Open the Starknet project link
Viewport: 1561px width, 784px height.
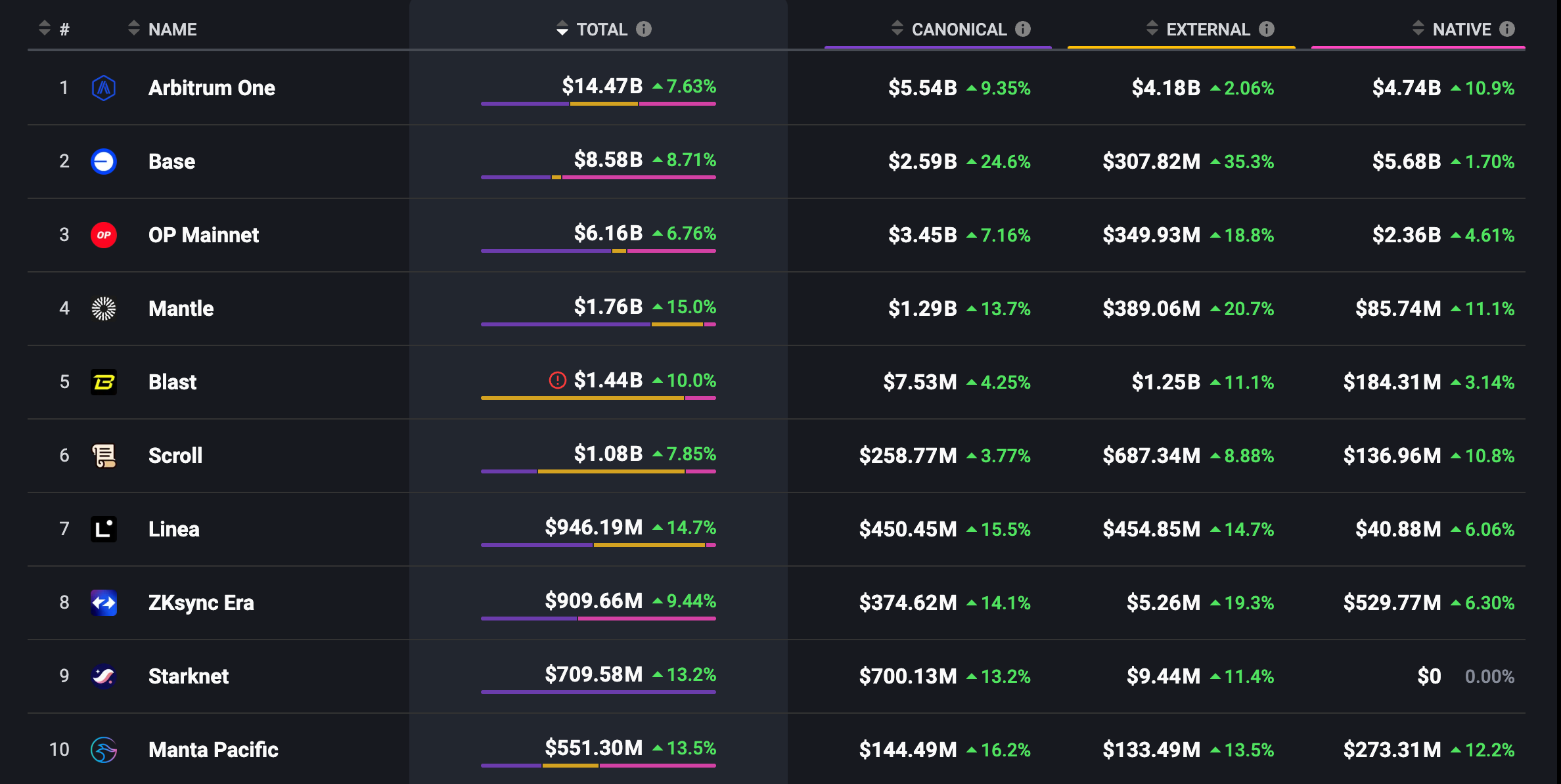click(188, 676)
